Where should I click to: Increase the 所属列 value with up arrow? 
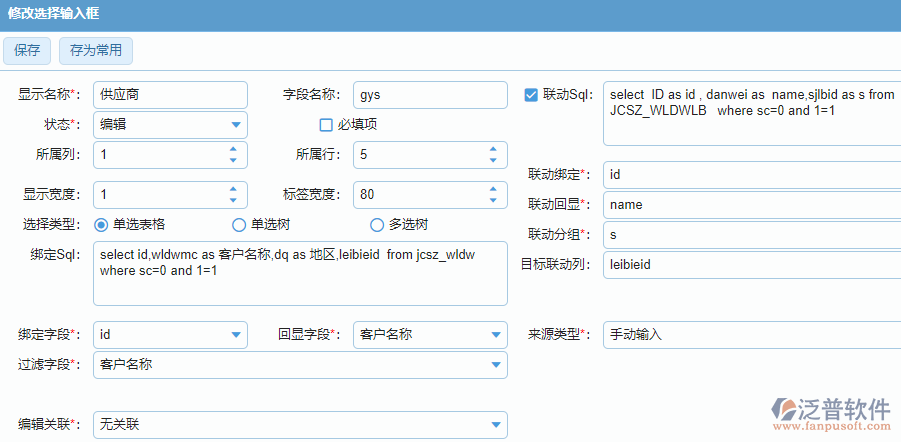tap(233, 150)
